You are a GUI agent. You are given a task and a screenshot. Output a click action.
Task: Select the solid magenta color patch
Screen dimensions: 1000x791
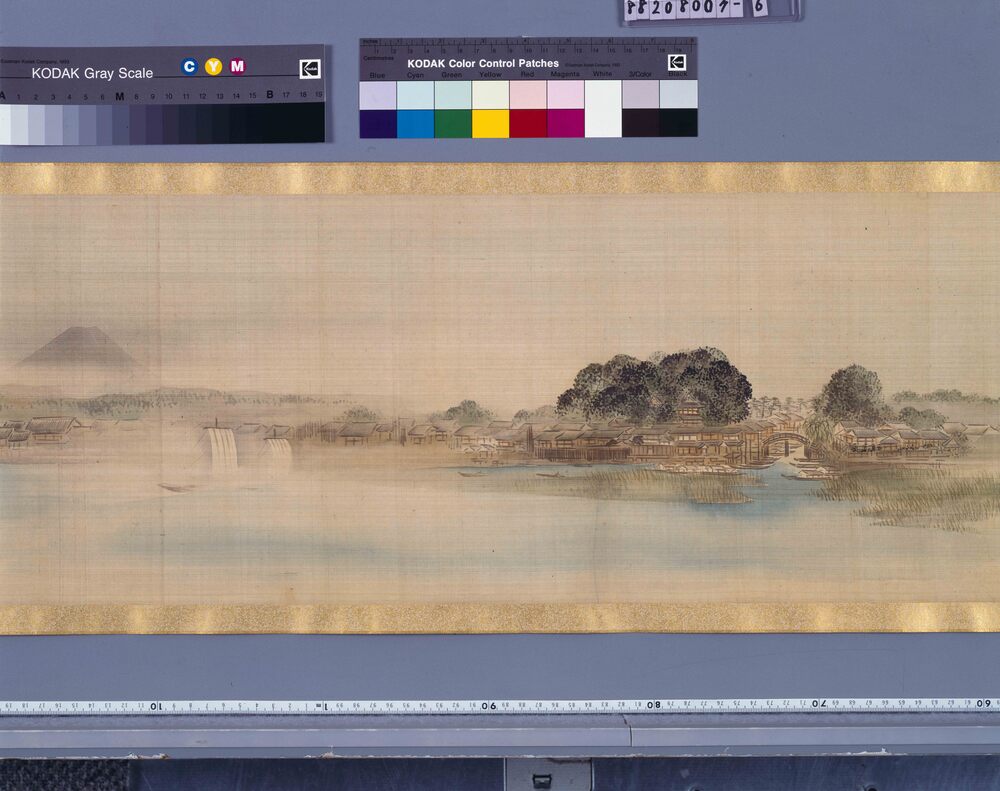(x=566, y=124)
